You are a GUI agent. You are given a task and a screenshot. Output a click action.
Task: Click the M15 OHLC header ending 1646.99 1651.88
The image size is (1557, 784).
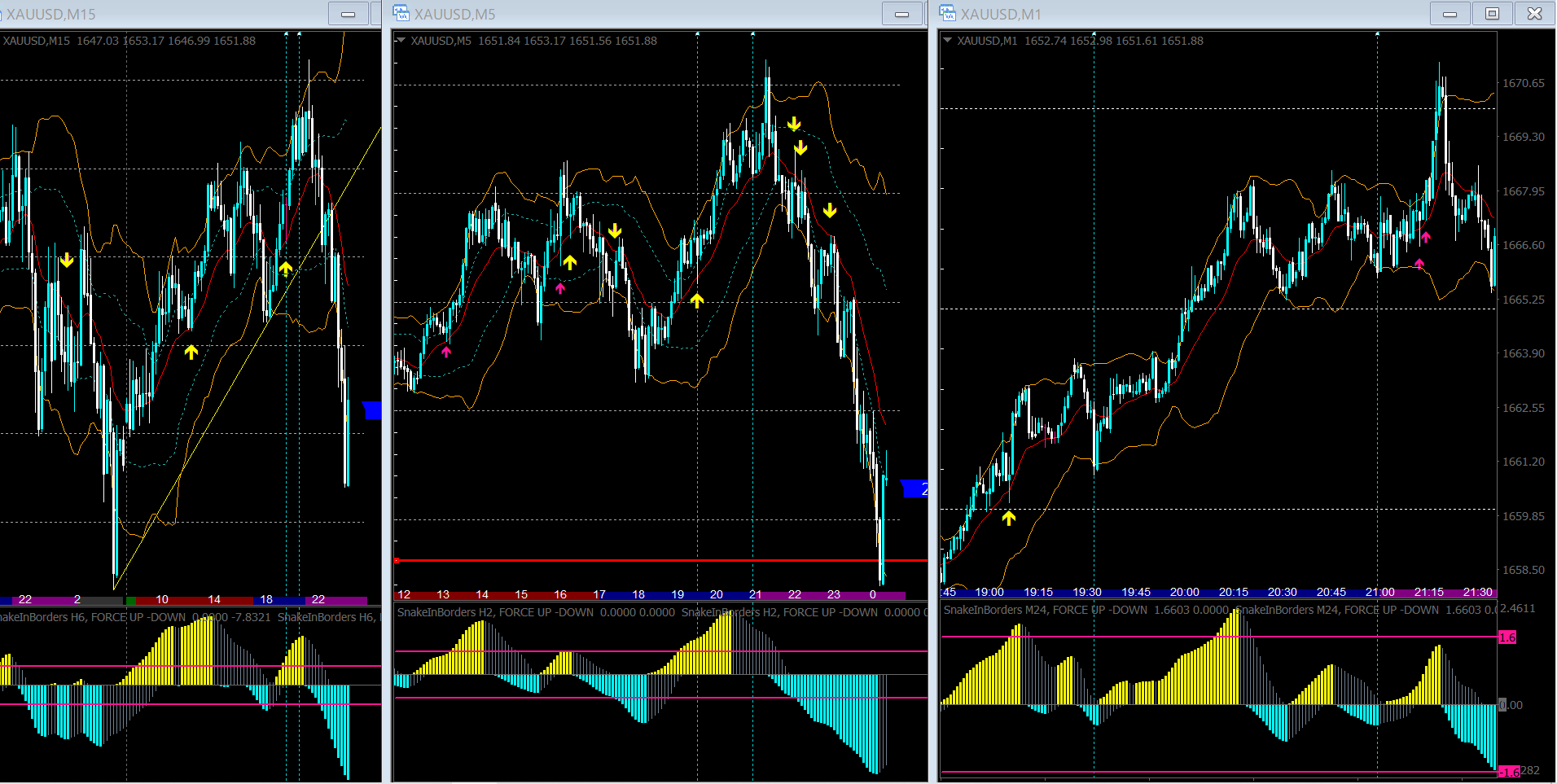click(129, 41)
